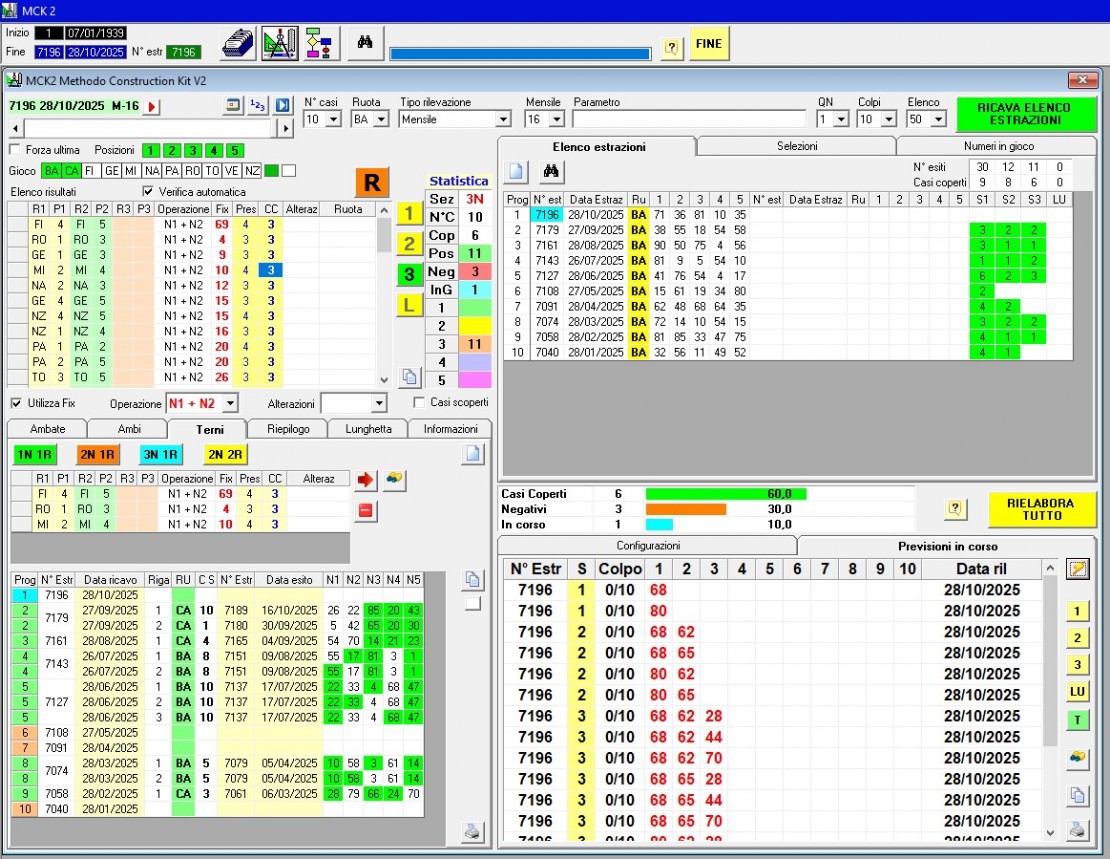Viewport: 1110px width, 859px height.
Task: Enable the Forza ultima checkbox
Action: click(x=15, y=150)
